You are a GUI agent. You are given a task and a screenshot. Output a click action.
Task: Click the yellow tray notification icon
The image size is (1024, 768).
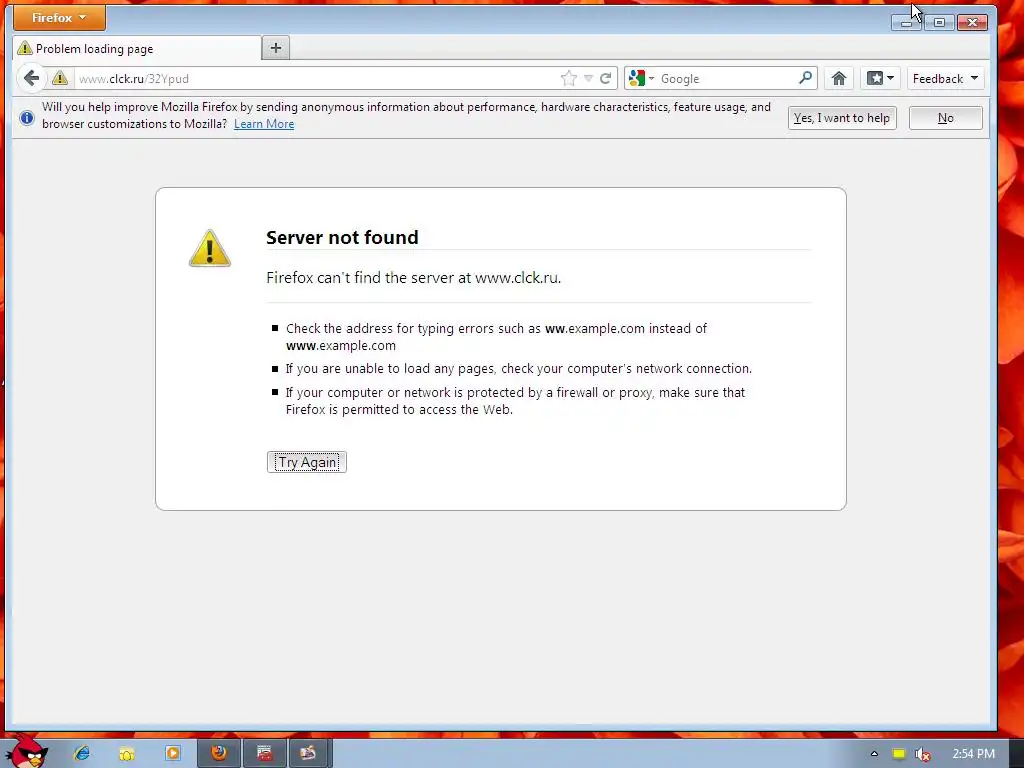click(899, 754)
